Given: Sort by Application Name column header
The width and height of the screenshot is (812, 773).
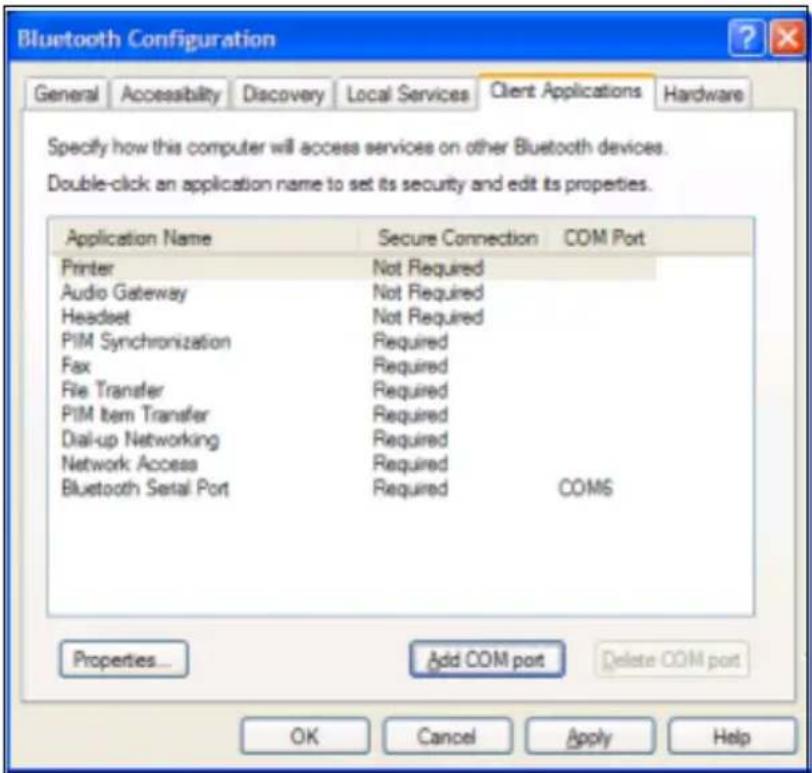Looking at the screenshot, I should click(x=205, y=238).
